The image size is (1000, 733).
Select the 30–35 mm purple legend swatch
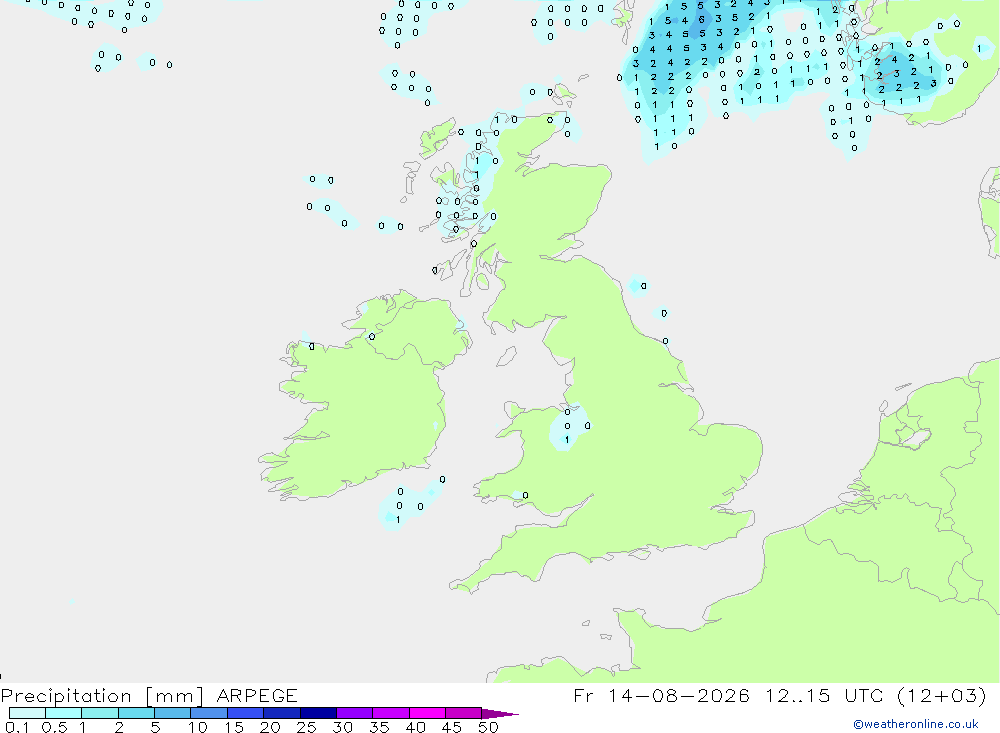click(355, 713)
